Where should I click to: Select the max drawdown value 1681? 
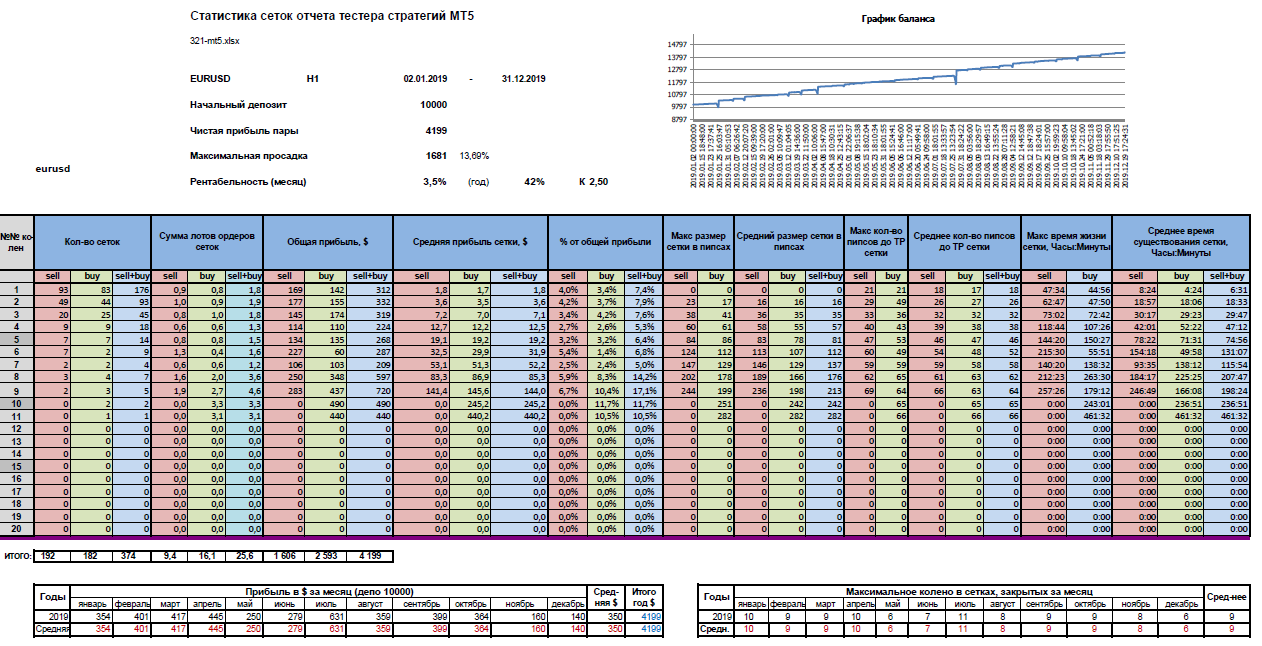click(436, 156)
